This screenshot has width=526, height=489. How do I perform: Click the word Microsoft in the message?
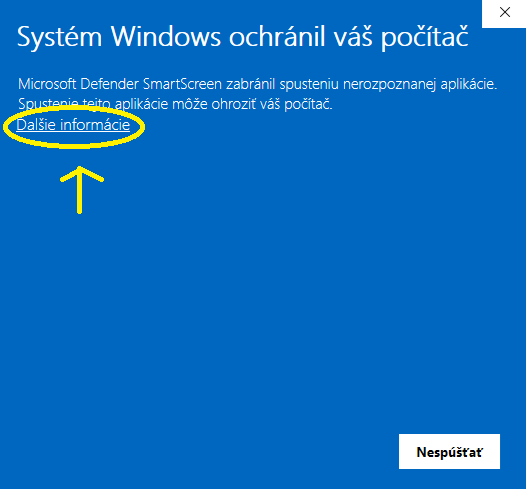pos(47,84)
